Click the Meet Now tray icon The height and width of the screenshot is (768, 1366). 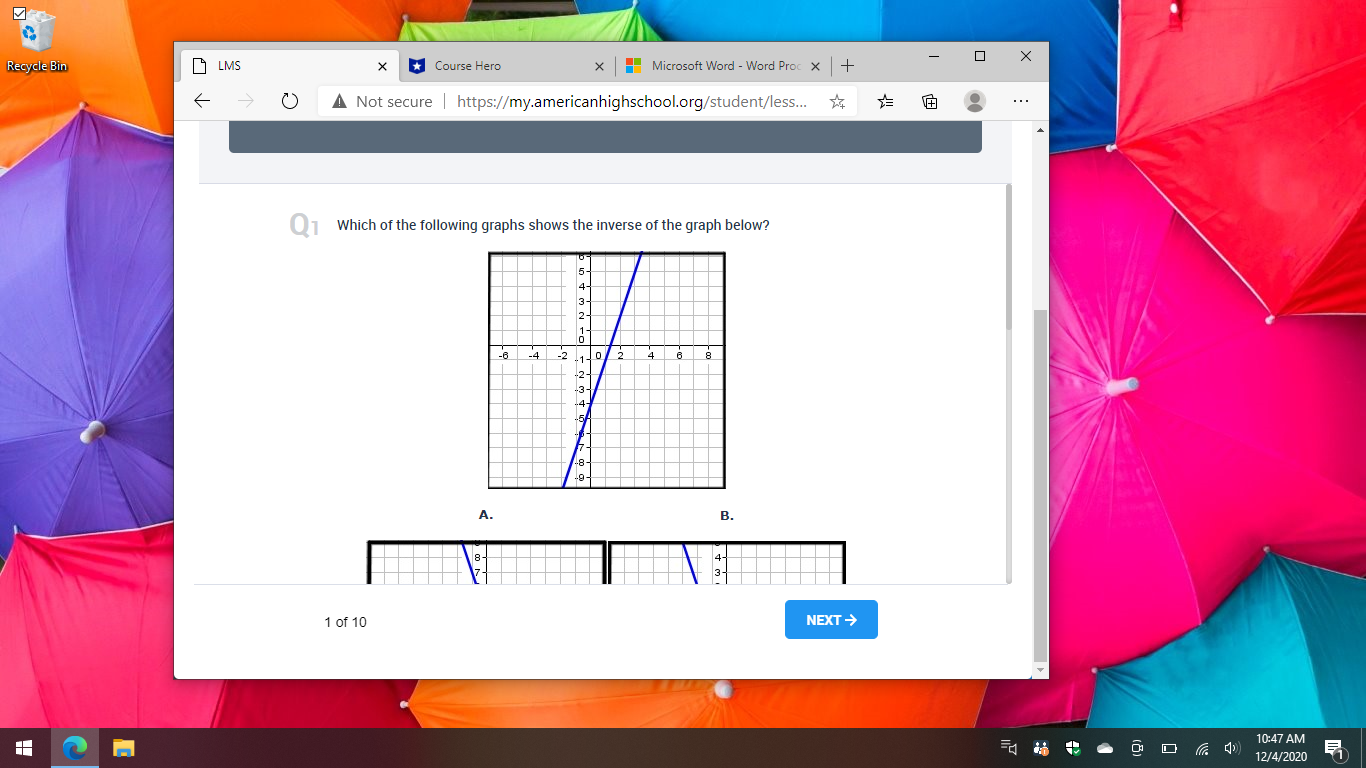[1137, 748]
